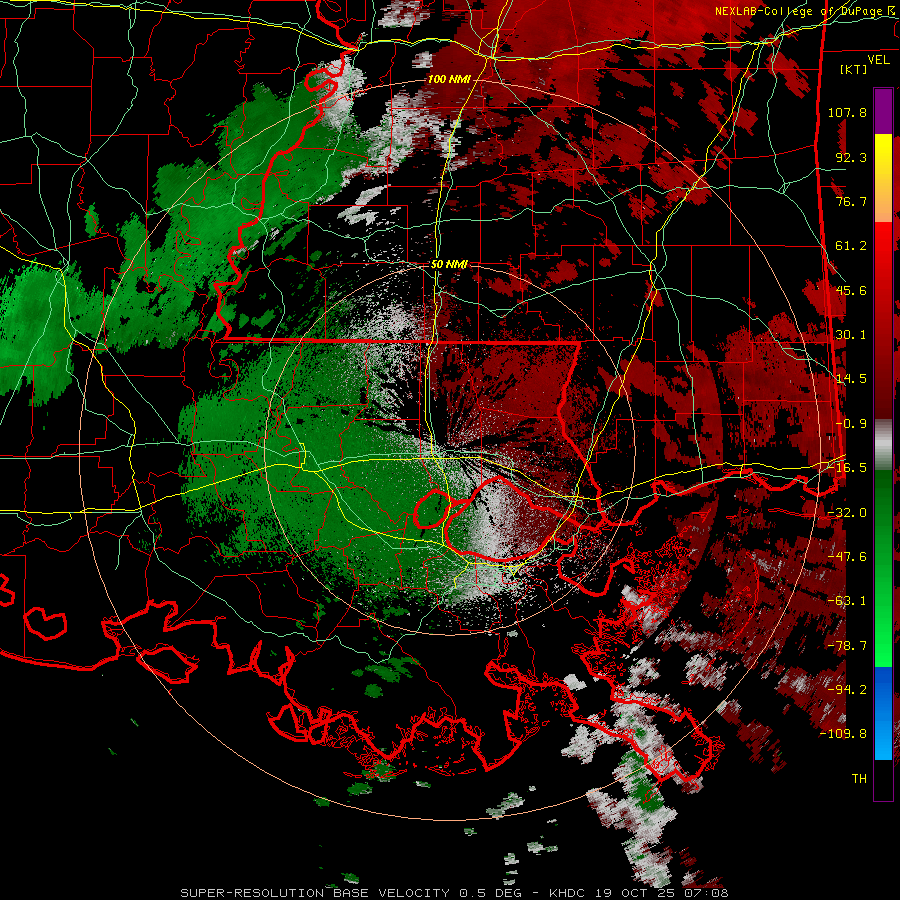
Task: Click the -0.9 velocity scale value
Action: (x=851, y=423)
